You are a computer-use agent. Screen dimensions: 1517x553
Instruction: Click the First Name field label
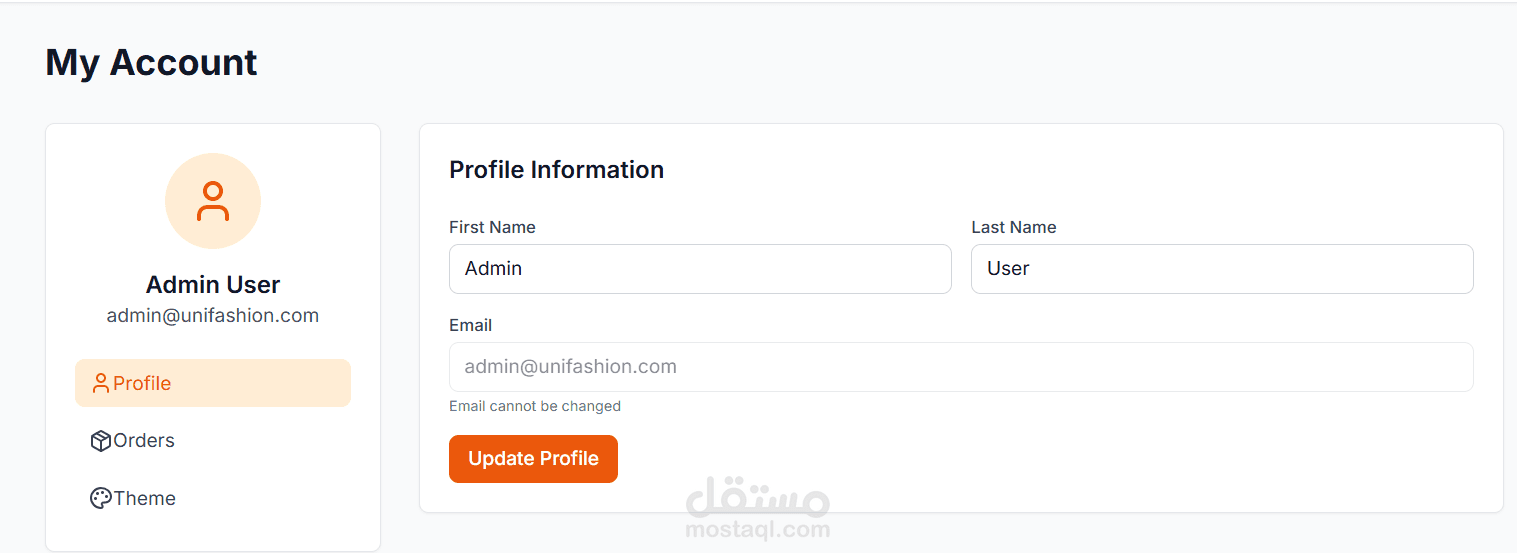(x=492, y=227)
